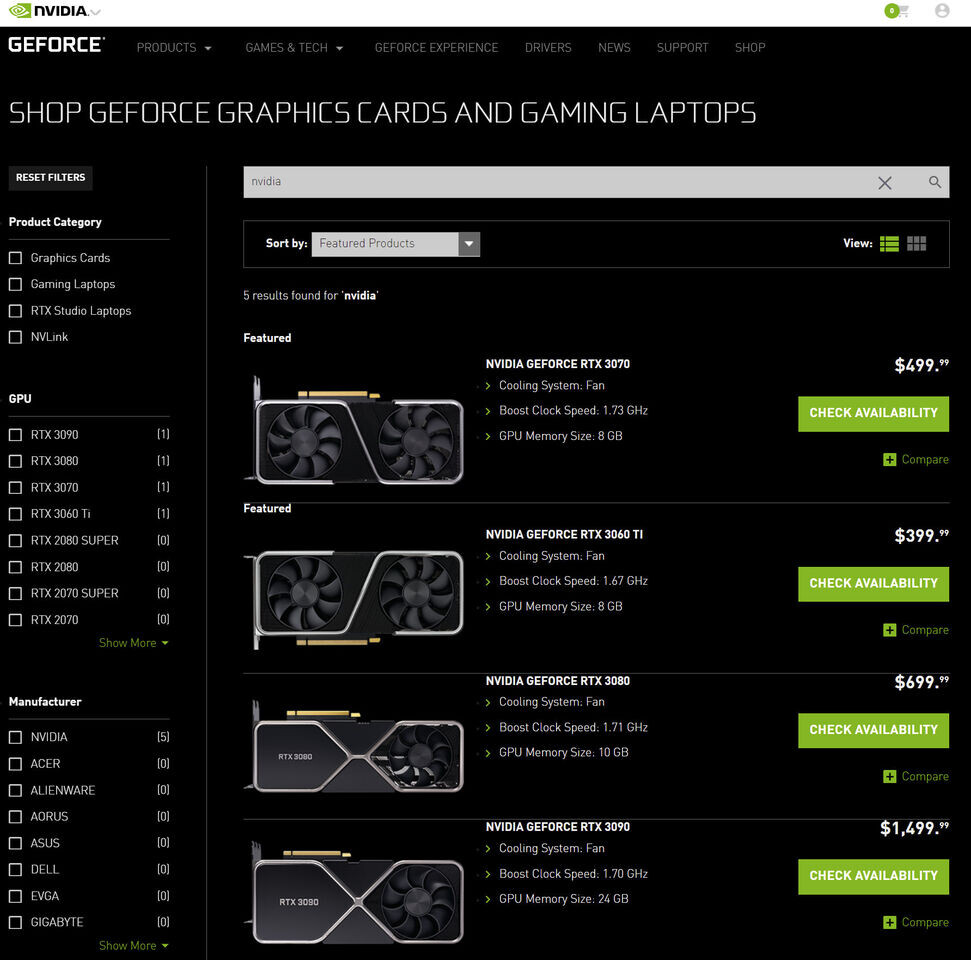This screenshot has width=971, height=960.
Task: Tick the RTX 2080 SUPER GPU checkbox
Action: tap(15, 541)
